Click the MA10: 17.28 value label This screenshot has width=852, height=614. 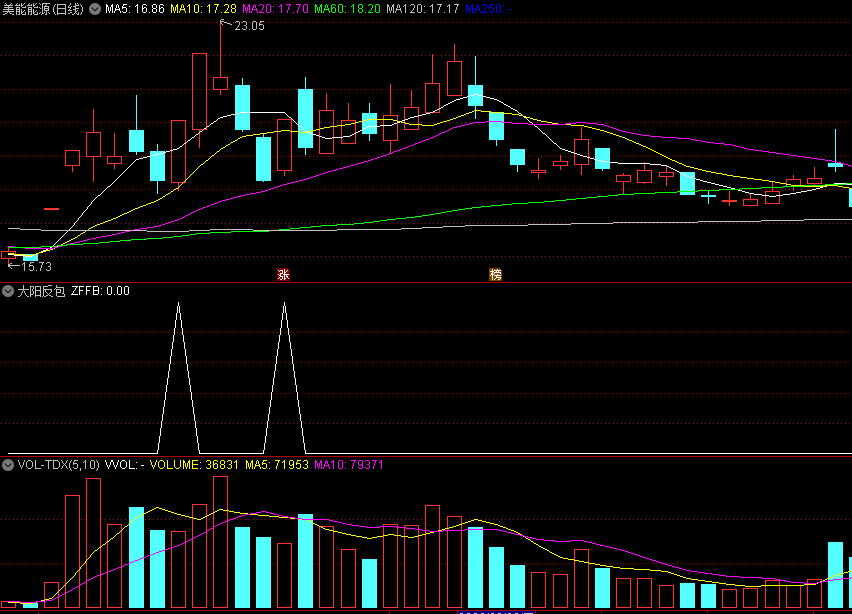click(203, 9)
